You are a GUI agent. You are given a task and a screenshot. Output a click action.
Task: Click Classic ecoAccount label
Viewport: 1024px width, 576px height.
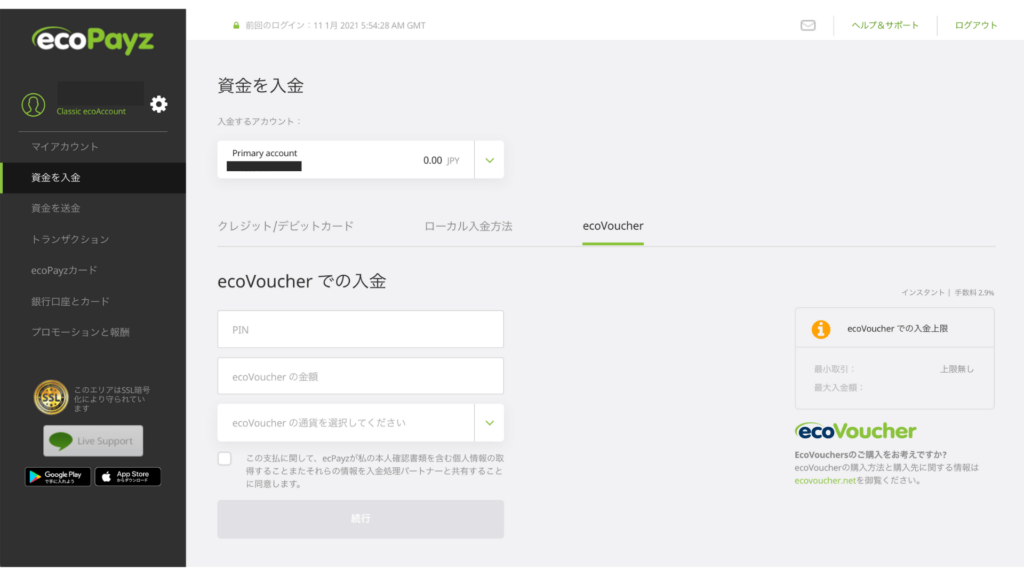point(91,112)
